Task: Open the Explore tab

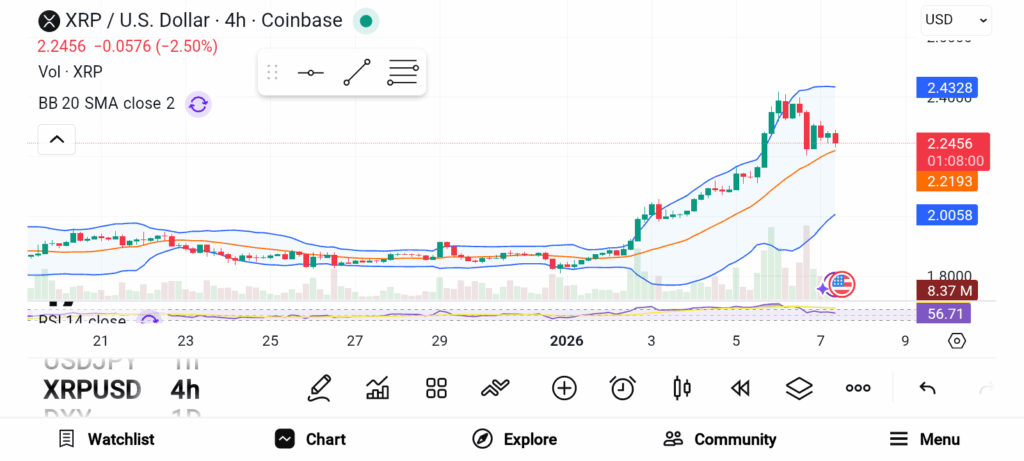Action: 515,439
